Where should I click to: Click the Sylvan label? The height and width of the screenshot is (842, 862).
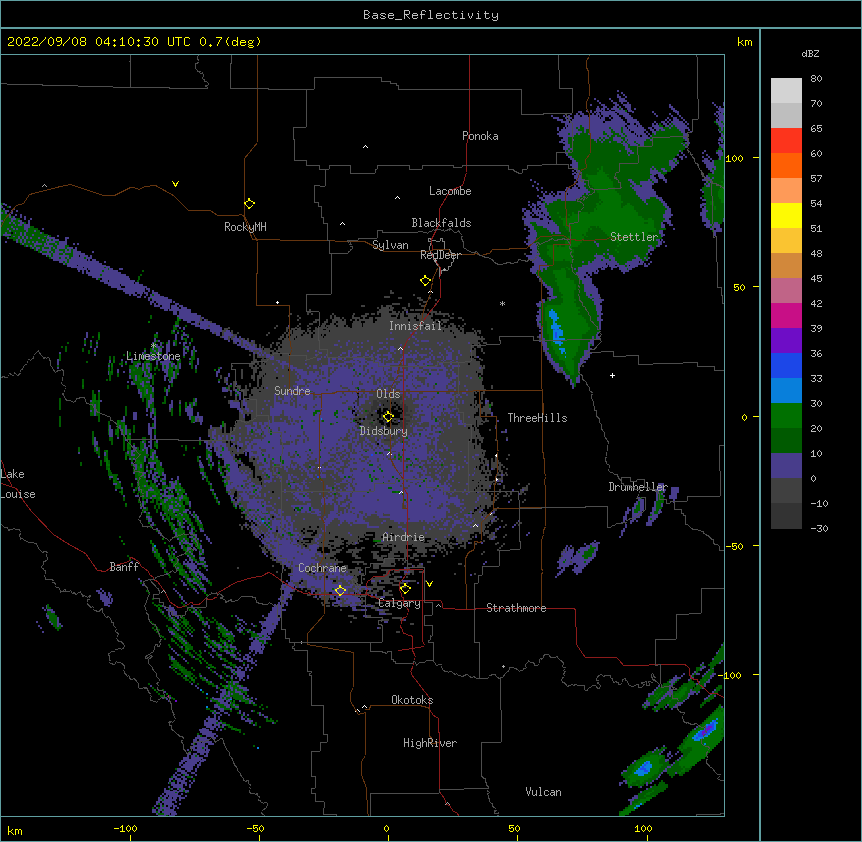click(x=390, y=245)
